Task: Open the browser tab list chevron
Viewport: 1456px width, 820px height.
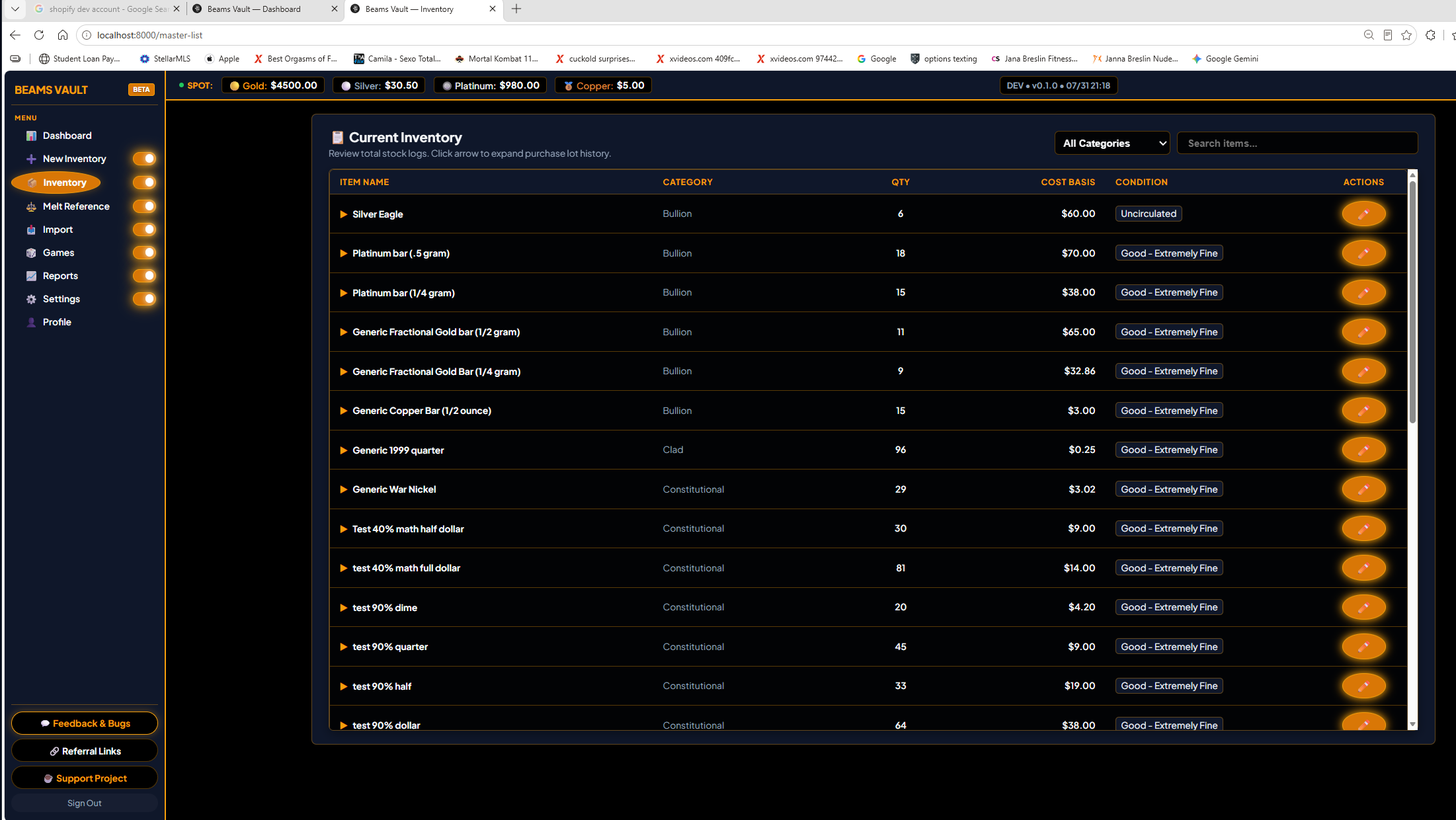Action: 15,9
